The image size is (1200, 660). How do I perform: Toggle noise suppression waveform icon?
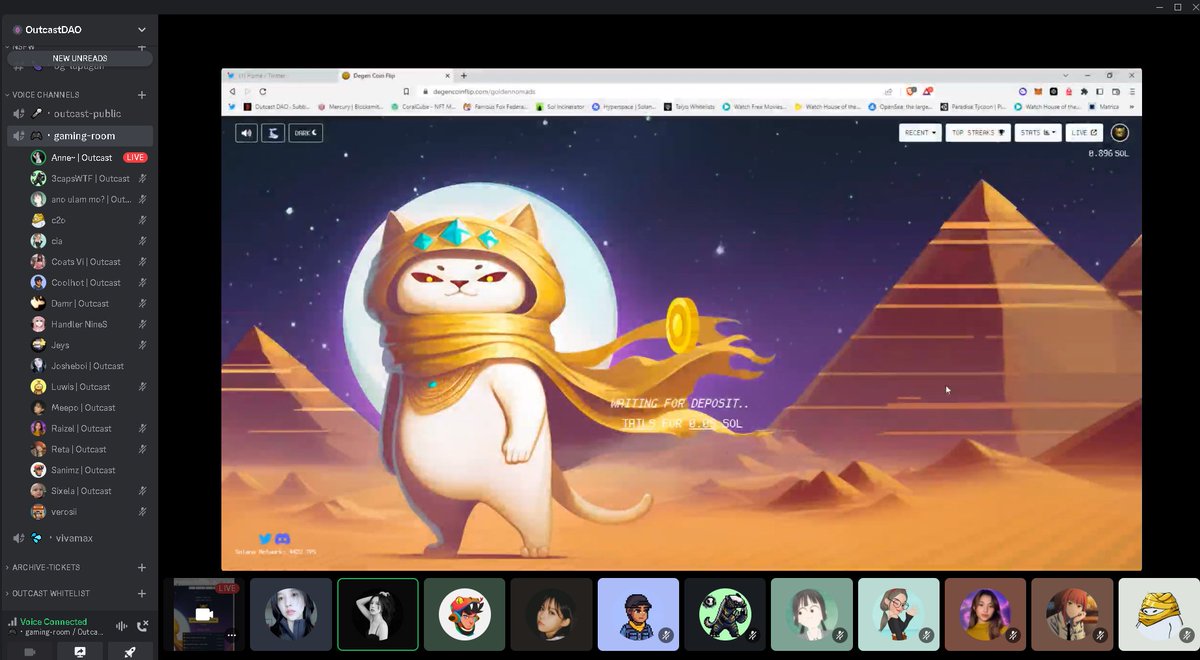pos(122,626)
